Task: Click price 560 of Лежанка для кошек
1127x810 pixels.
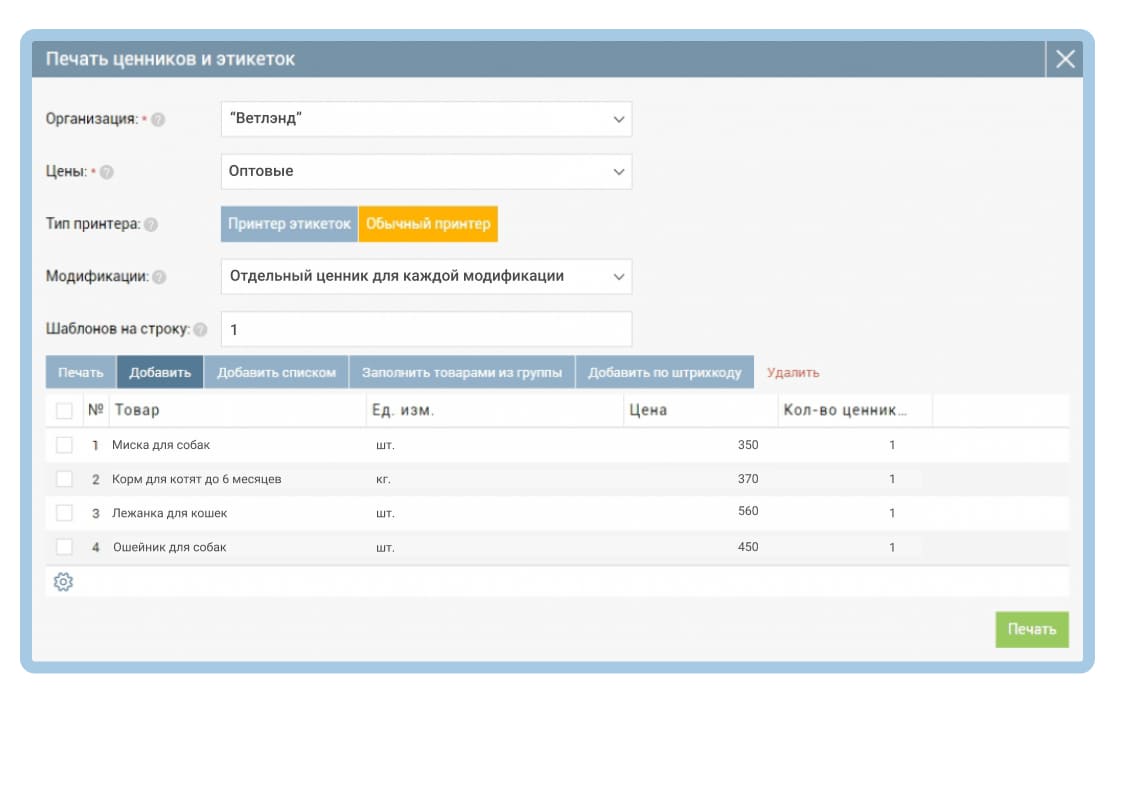Action: click(x=748, y=511)
